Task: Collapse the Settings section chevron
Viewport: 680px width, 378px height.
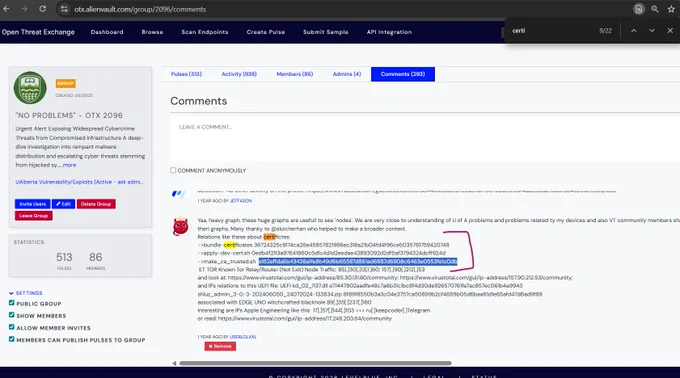Action: pyautogui.click(x=11, y=293)
